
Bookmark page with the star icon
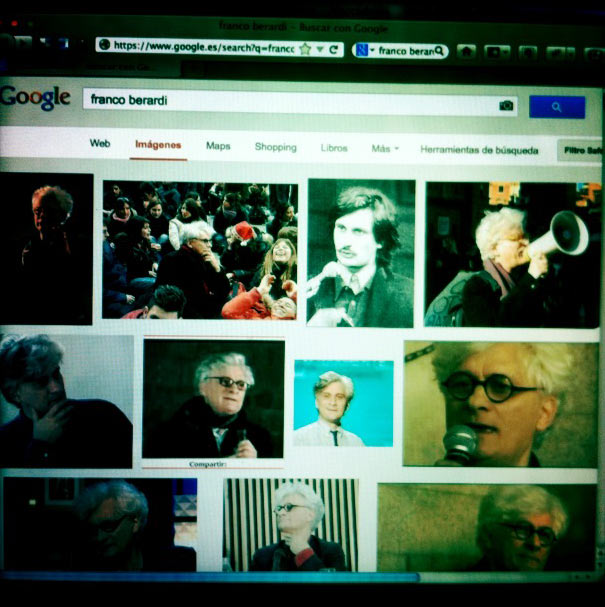pyautogui.click(x=304, y=48)
